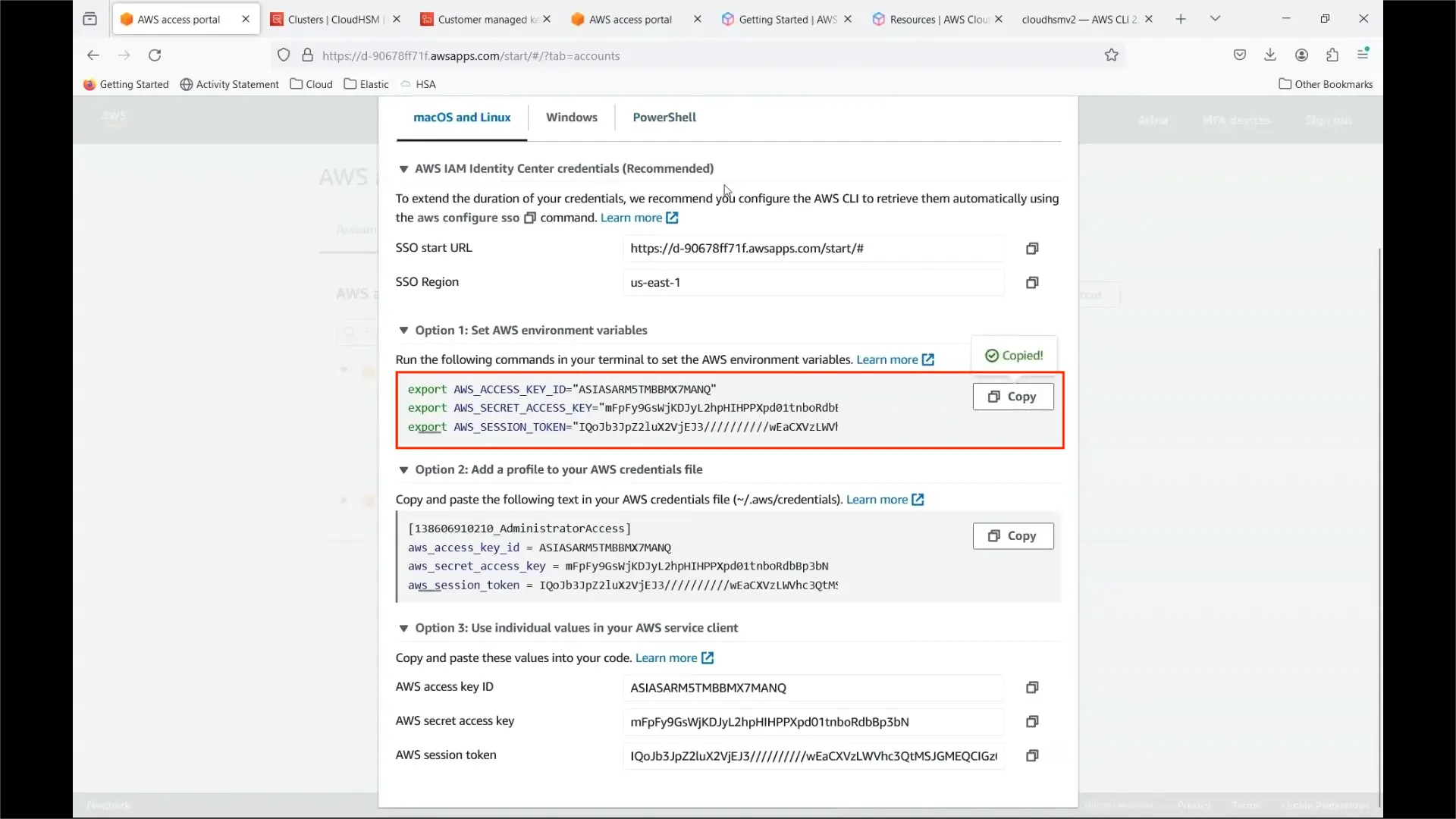
Task: Collapse Option 3 individual values section
Action: (403, 629)
